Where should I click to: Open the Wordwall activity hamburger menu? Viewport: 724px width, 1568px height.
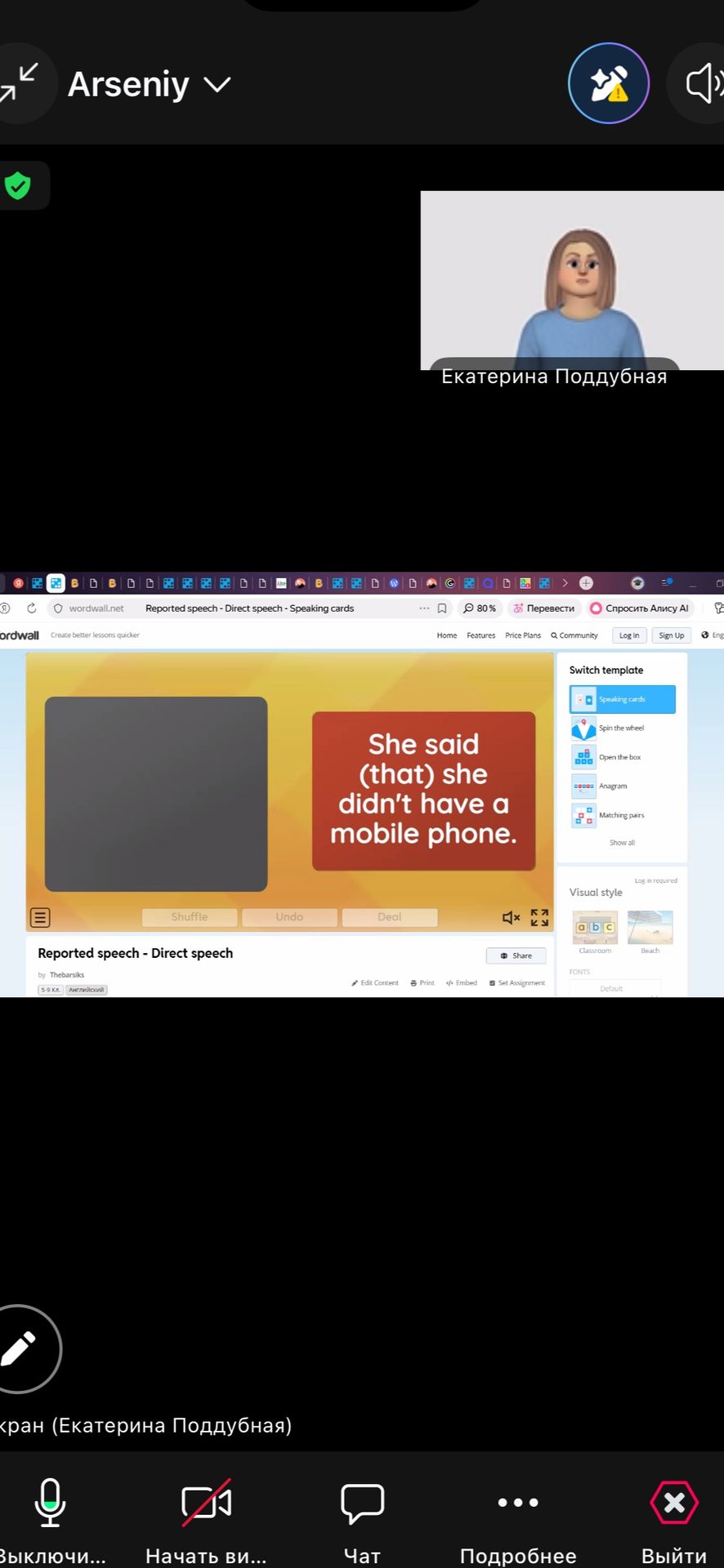(x=40, y=917)
